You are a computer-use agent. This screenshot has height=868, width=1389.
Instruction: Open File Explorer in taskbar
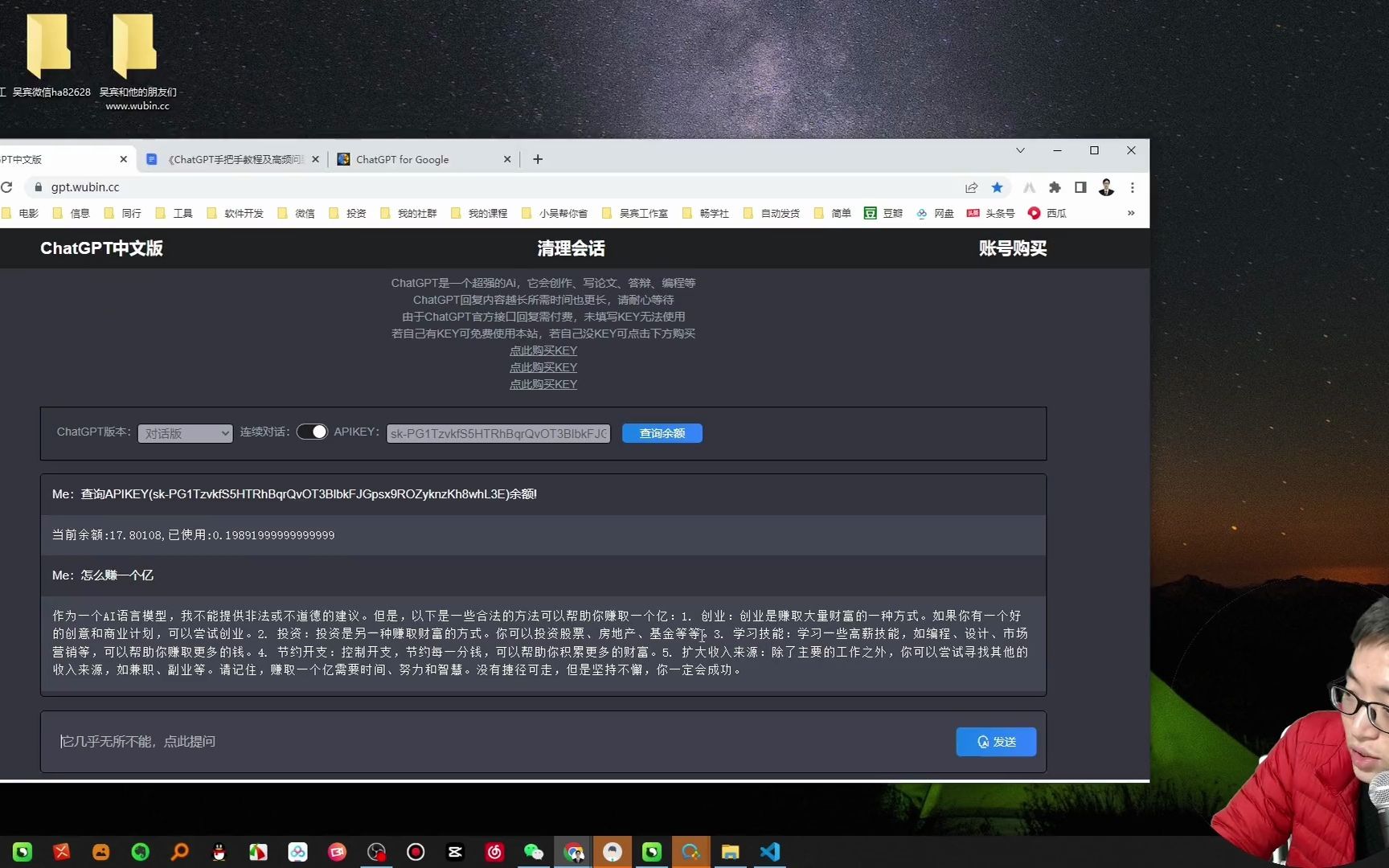[730, 852]
